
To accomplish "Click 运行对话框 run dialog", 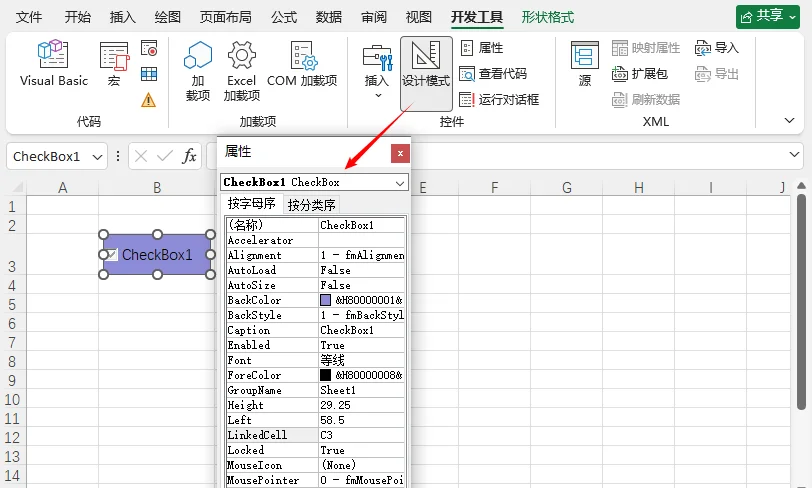I will coord(499,99).
